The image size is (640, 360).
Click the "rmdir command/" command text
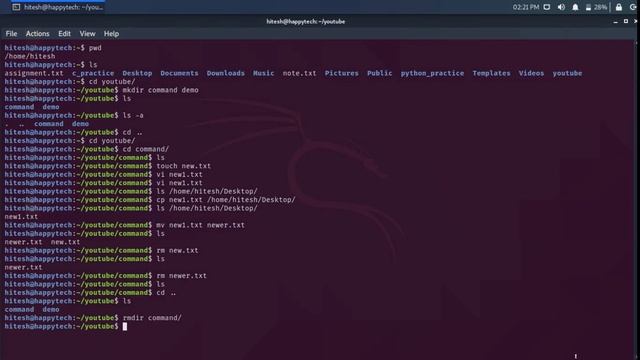[x=152, y=318]
